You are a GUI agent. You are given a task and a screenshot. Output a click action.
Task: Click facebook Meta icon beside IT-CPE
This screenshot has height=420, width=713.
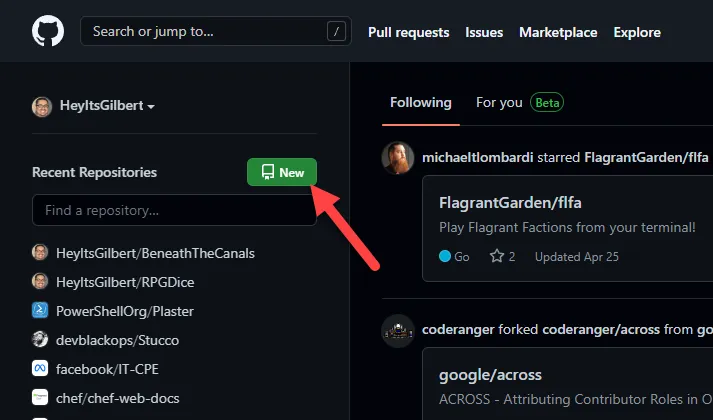(40, 368)
